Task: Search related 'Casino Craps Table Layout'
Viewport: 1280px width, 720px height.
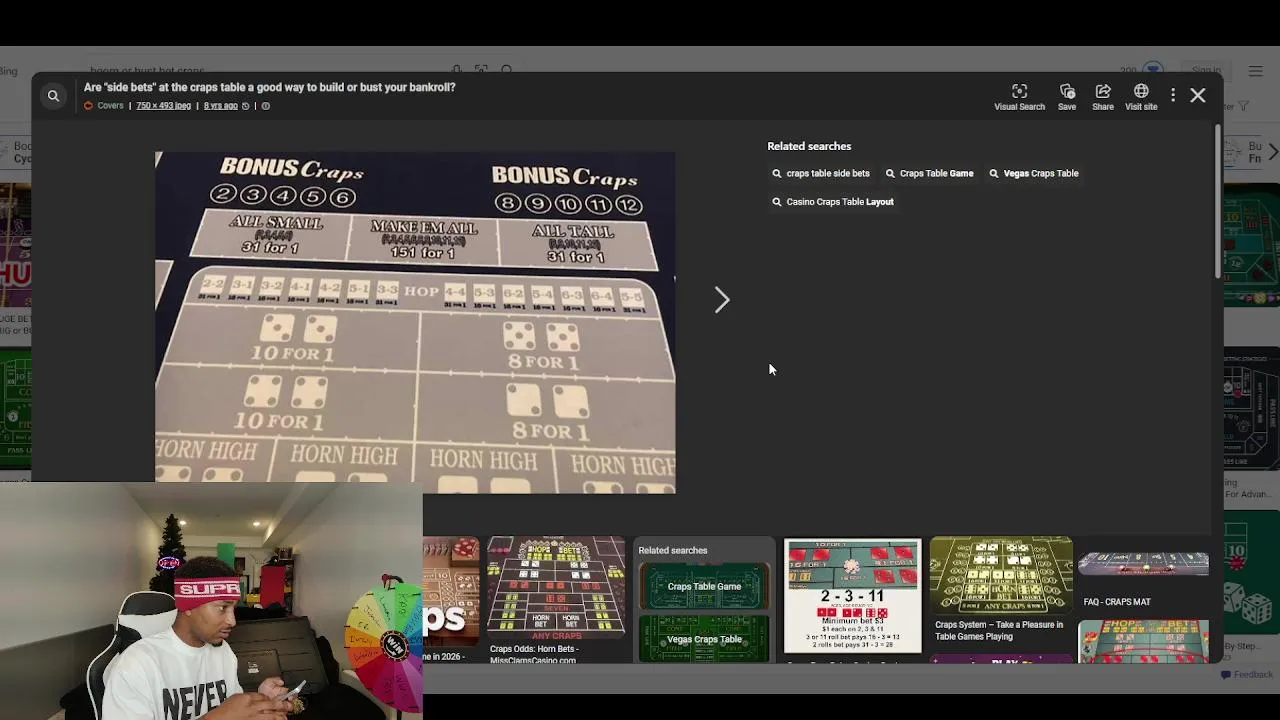Action: point(833,201)
